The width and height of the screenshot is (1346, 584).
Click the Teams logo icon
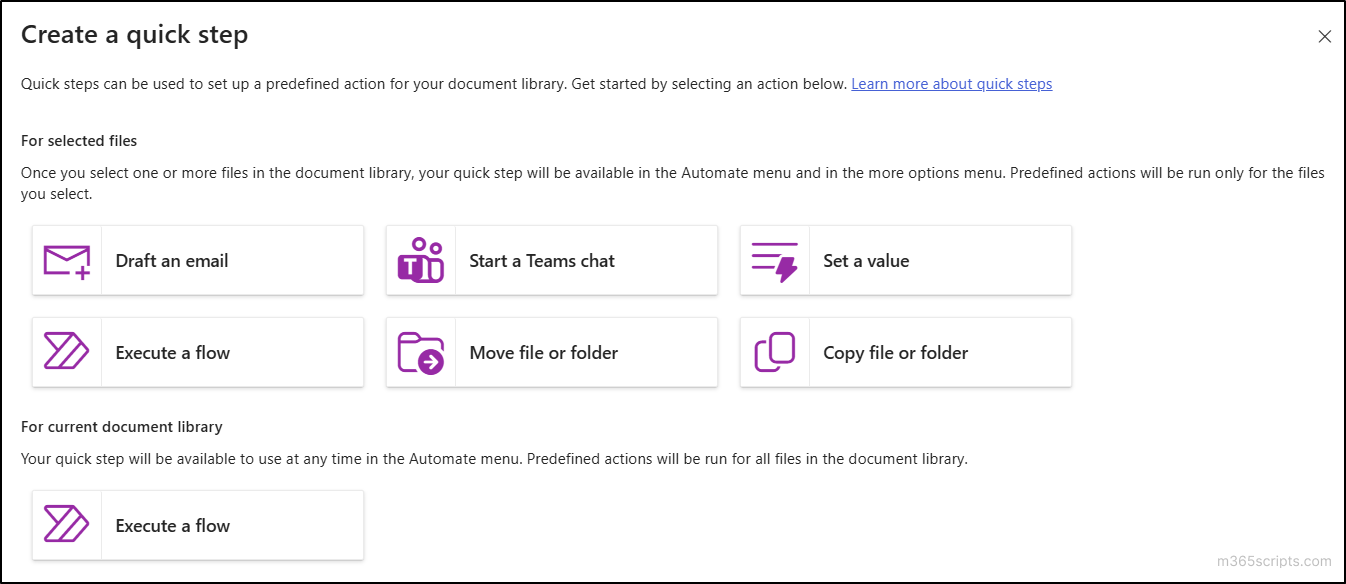pyautogui.click(x=421, y=260)
